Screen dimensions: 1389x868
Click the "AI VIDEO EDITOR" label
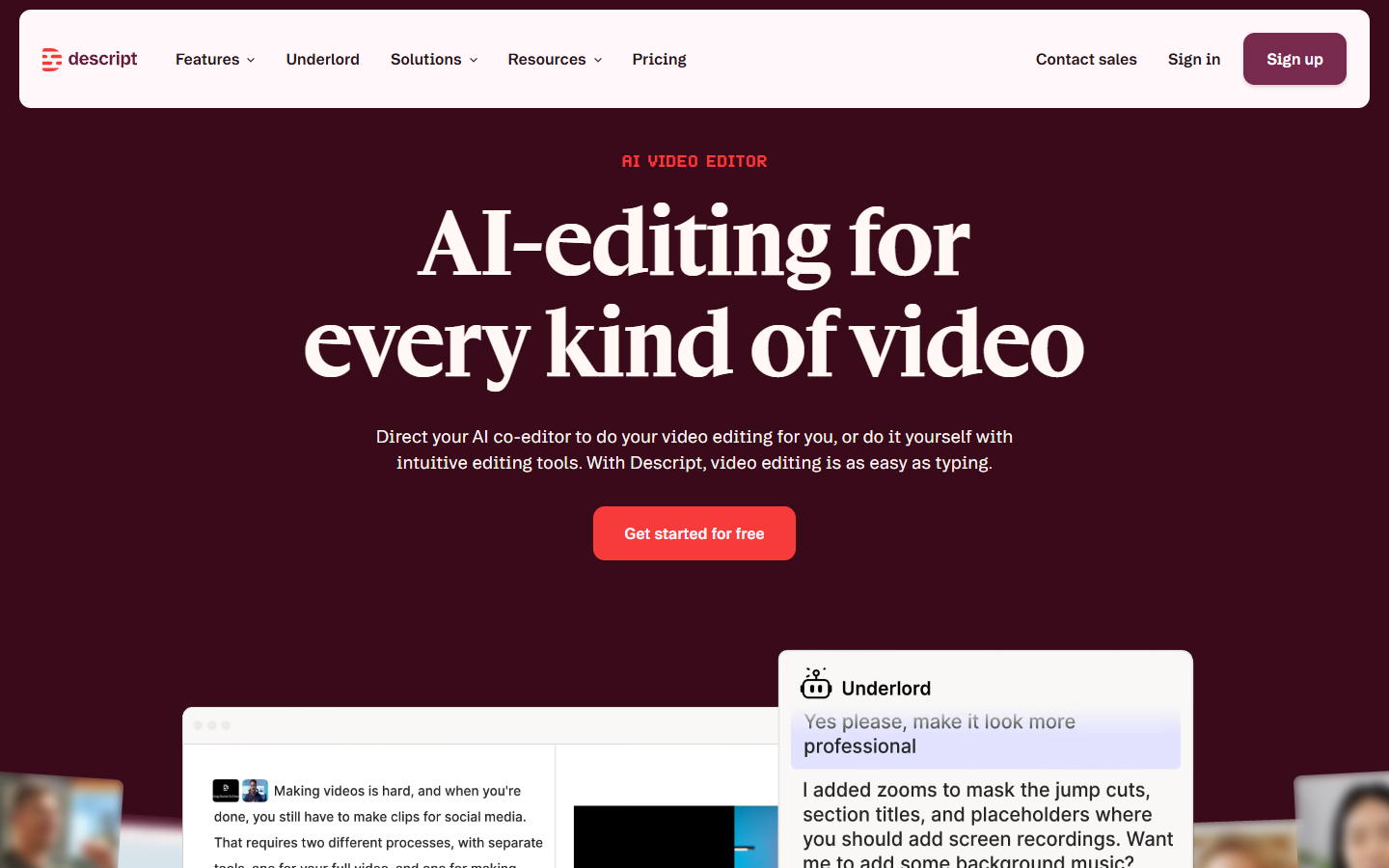pos(694,161)
